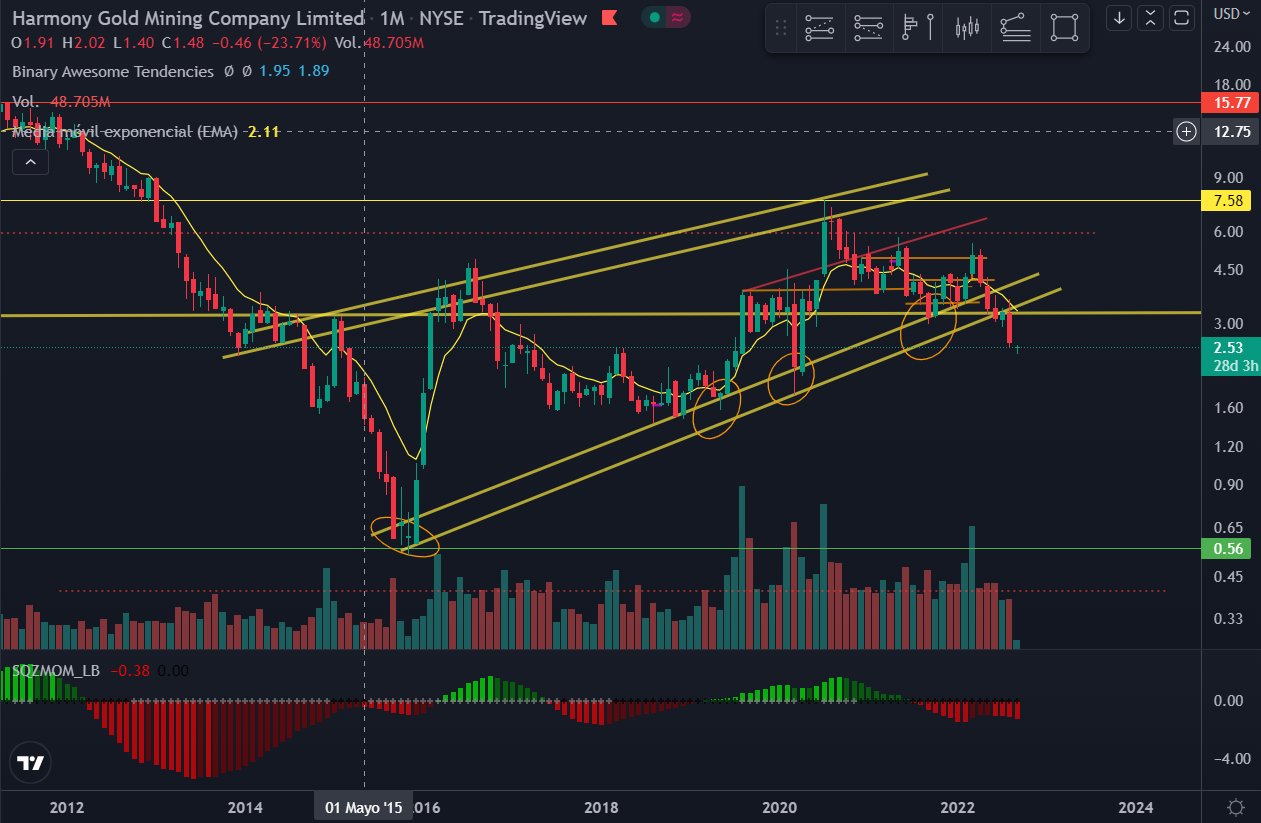Viewport: 1261px width, 823px height.
Task: Click the red flag marker beside TradingView
Action: click(x=609, y=18)
